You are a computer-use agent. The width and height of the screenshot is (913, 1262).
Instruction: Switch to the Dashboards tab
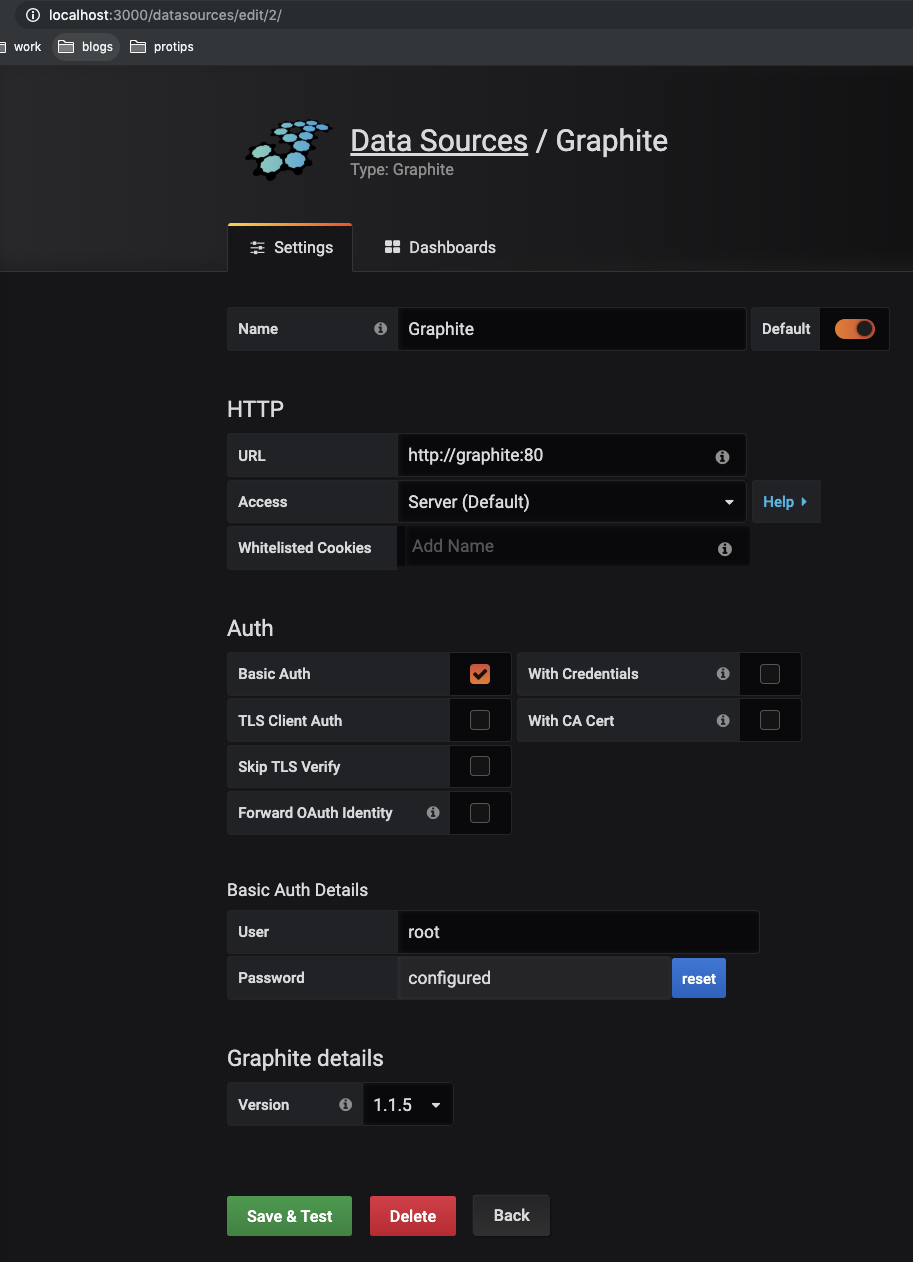[x=440, y=247]
